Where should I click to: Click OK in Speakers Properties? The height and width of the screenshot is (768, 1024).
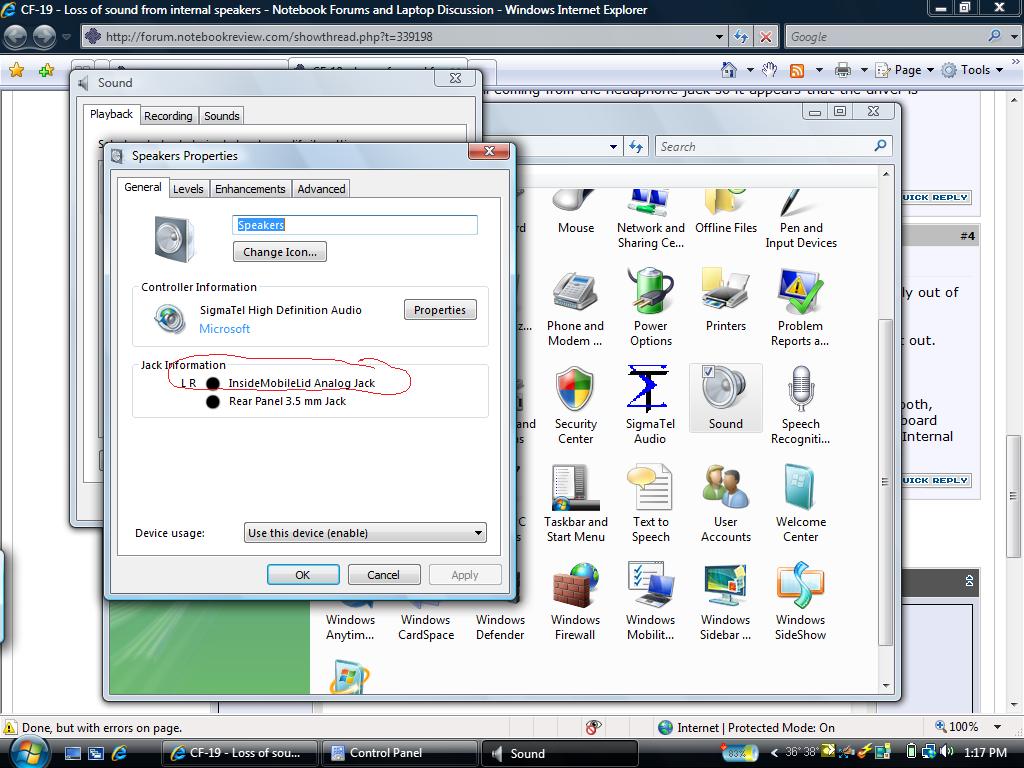click(x=303, y=575)
